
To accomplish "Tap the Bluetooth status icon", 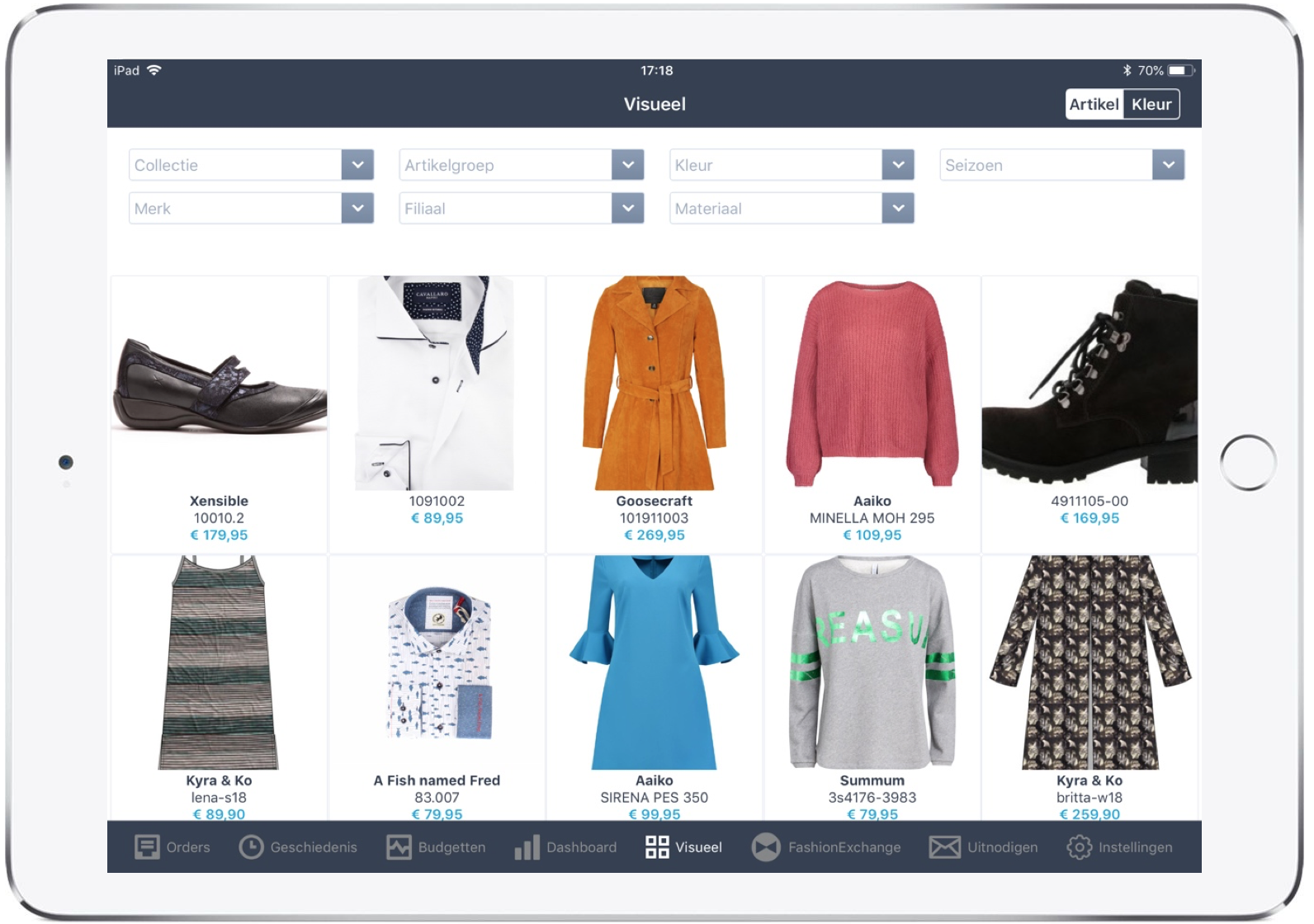I will point(1127,70).
